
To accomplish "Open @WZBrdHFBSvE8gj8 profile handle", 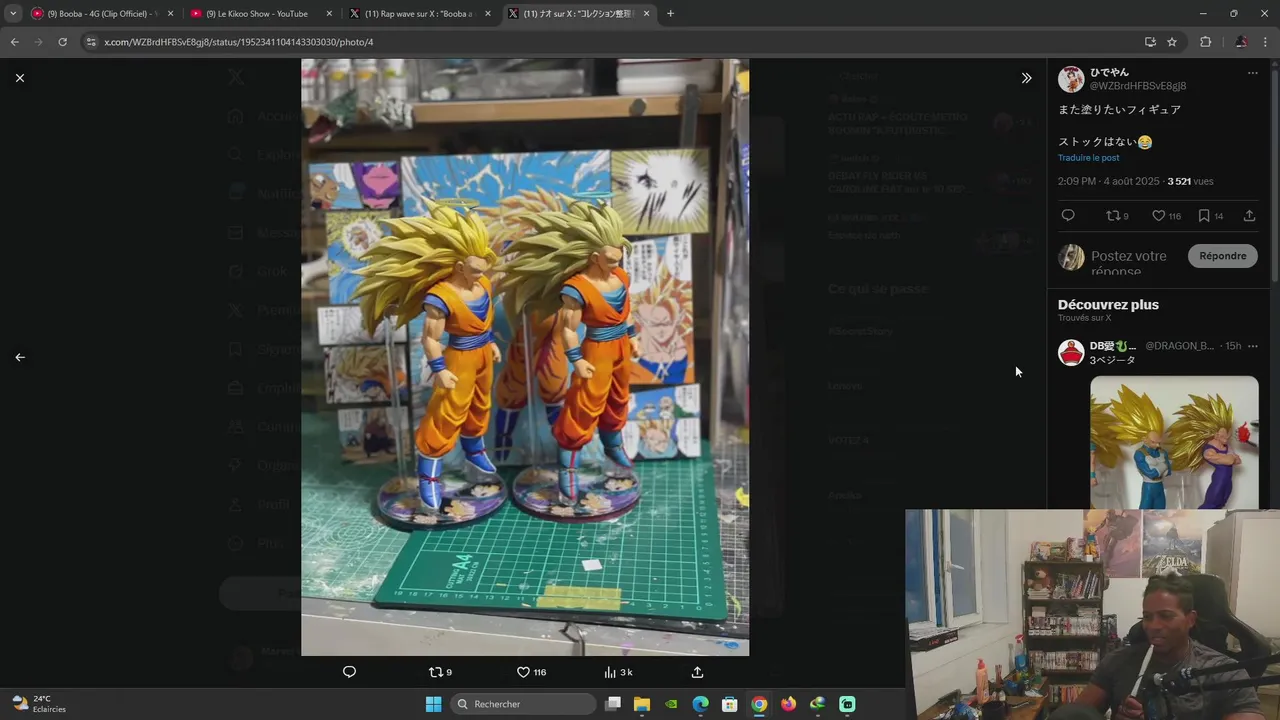I will [1137, 86].
